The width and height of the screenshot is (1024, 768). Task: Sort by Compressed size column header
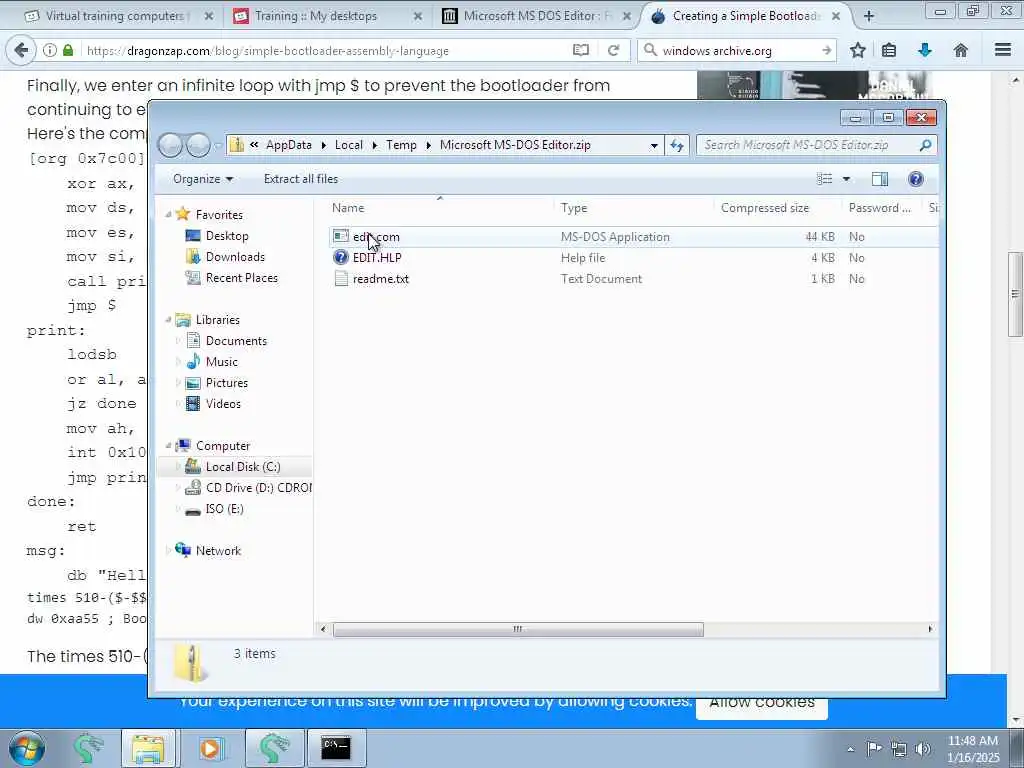778,208
